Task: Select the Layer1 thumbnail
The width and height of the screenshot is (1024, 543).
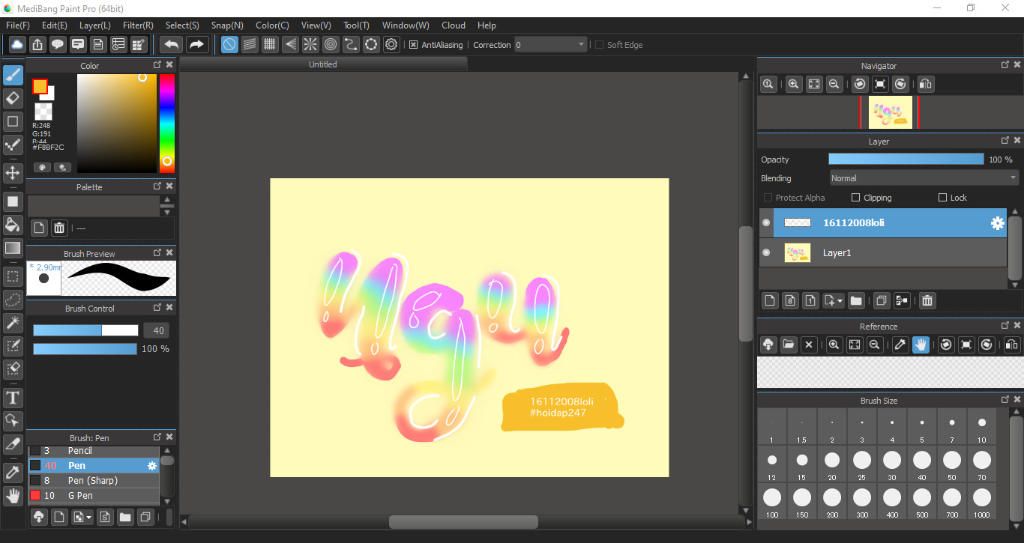Action: [797, 253]
